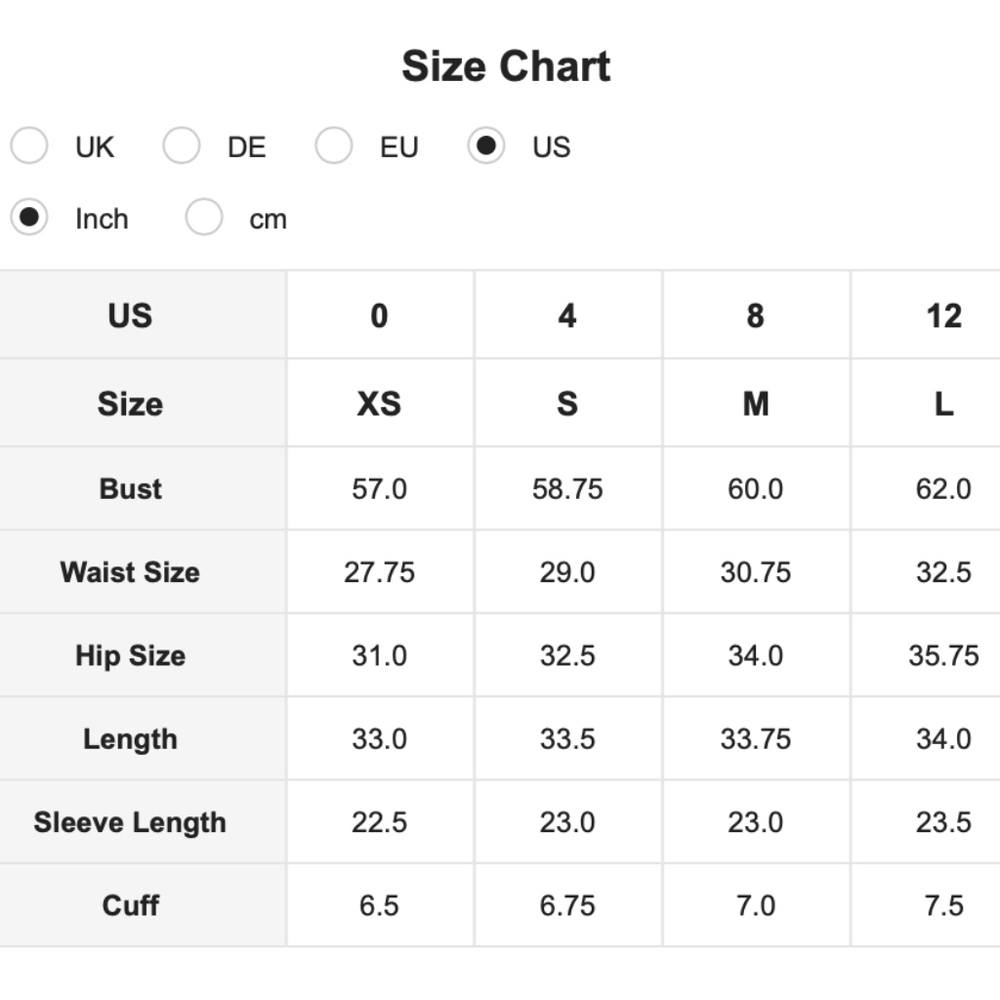Switch measurement units to cm
This screenshot has width=1000, height=1000.
[204, 217]
